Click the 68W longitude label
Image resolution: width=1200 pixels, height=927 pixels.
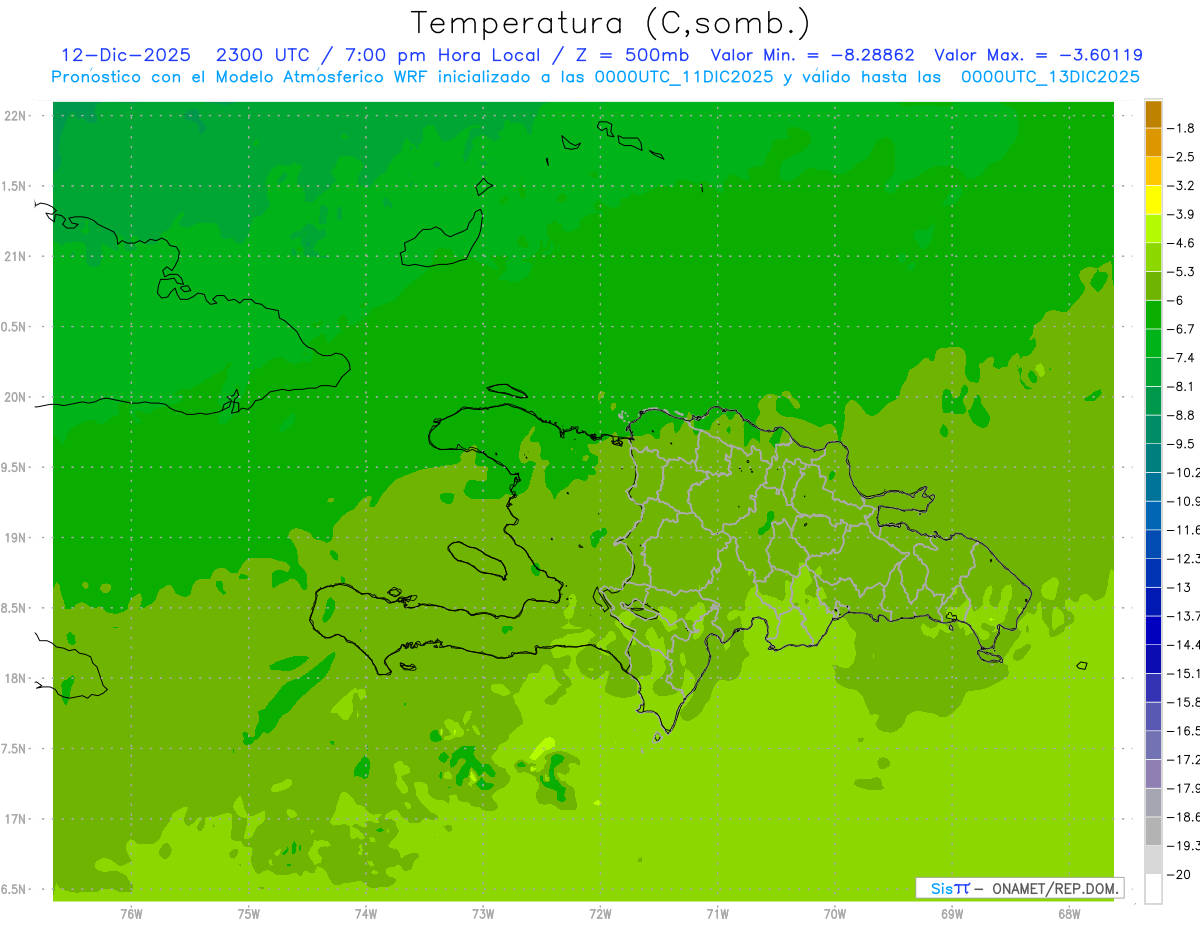click(x=1069, y=913)
